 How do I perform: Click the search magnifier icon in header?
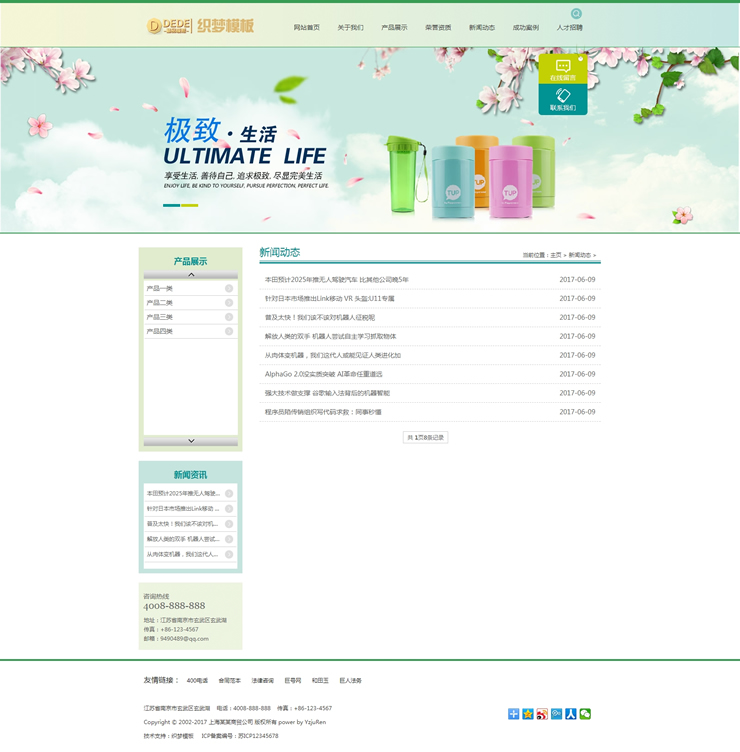(576, 14)
